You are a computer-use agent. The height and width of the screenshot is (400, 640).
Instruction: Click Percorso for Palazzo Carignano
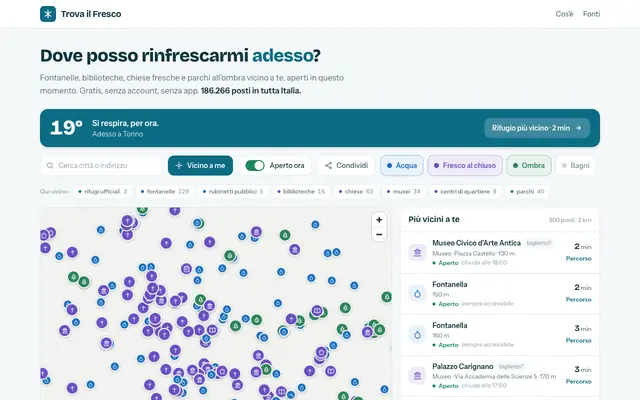coord(578,381)
